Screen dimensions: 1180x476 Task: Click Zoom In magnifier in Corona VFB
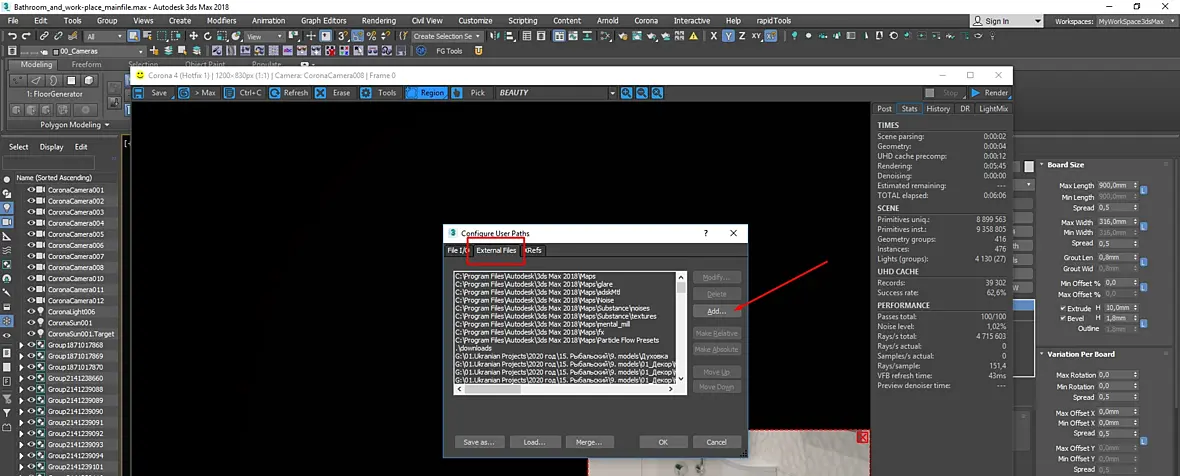tap(626, 92)
